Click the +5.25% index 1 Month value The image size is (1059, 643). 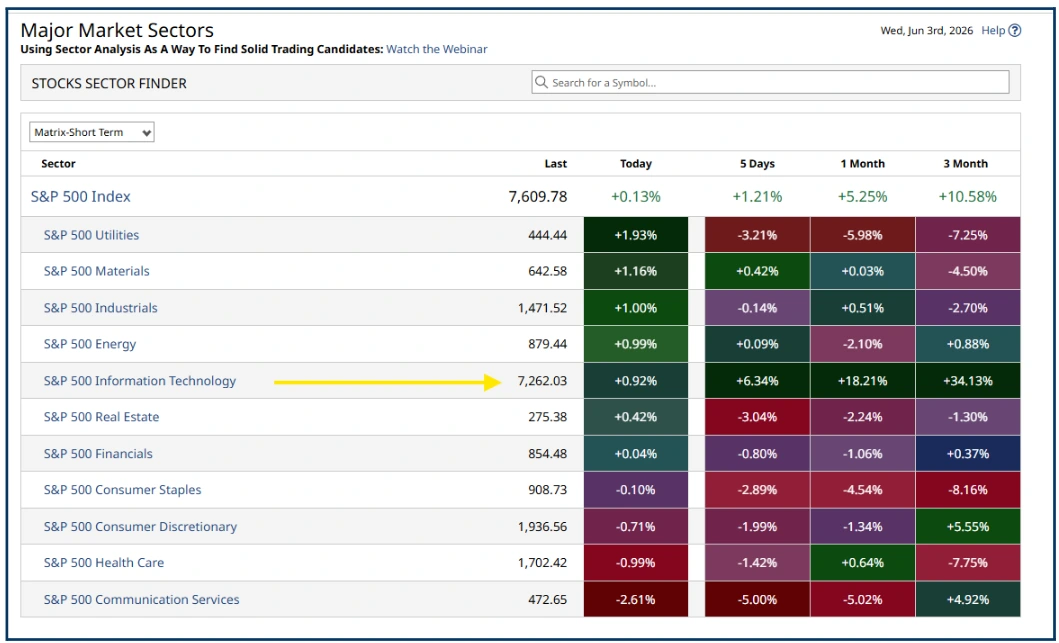(862, 197)
